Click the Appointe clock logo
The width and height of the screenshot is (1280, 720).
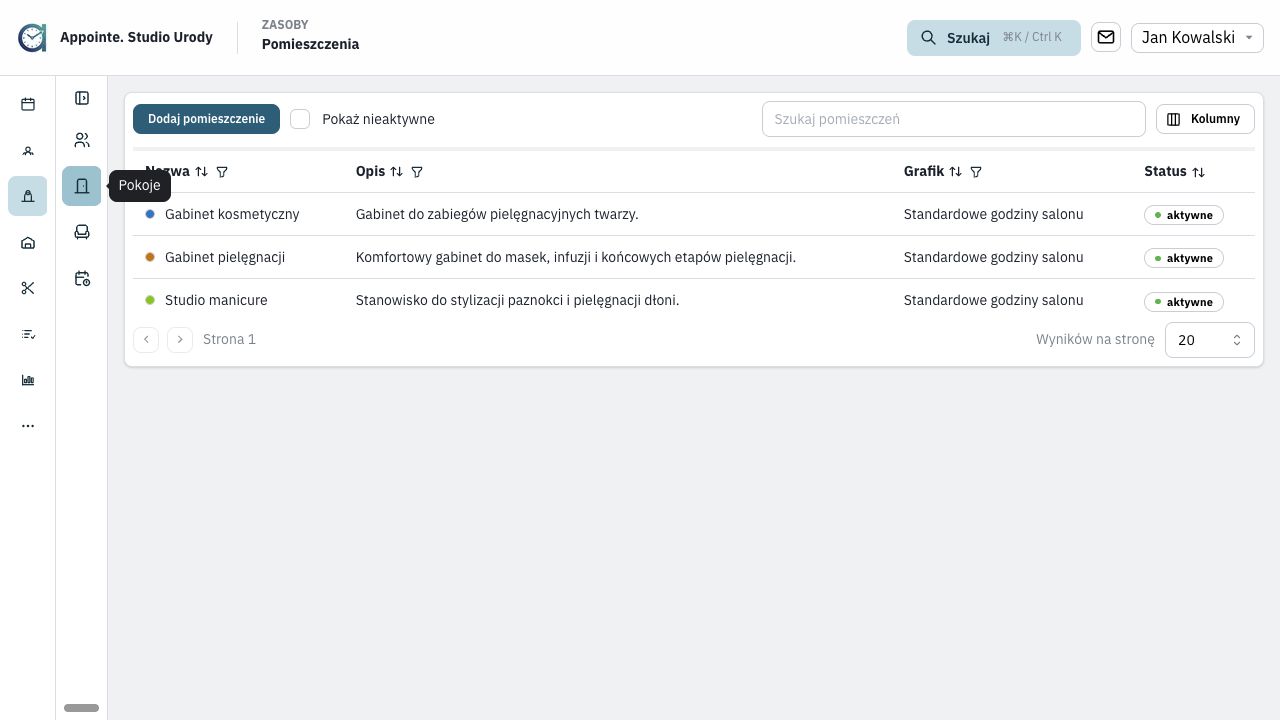(32, 38)
